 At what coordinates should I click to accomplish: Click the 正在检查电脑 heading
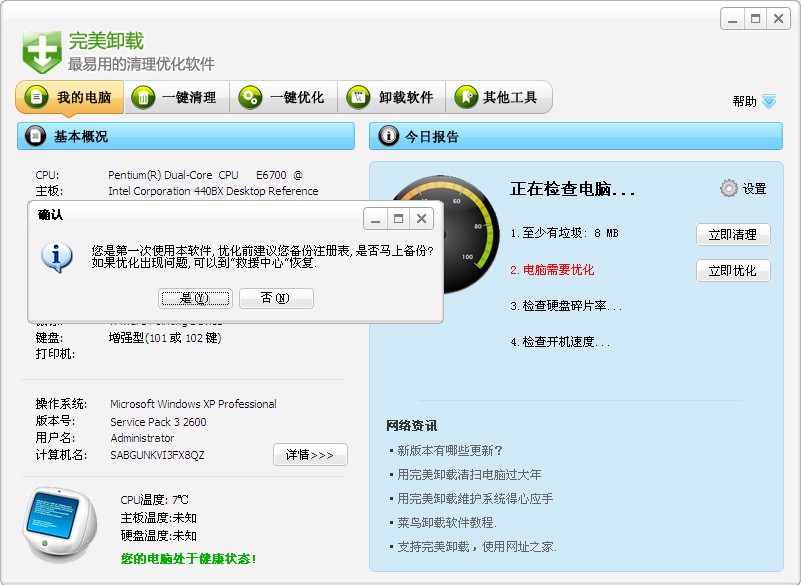(x=572, y=189)
